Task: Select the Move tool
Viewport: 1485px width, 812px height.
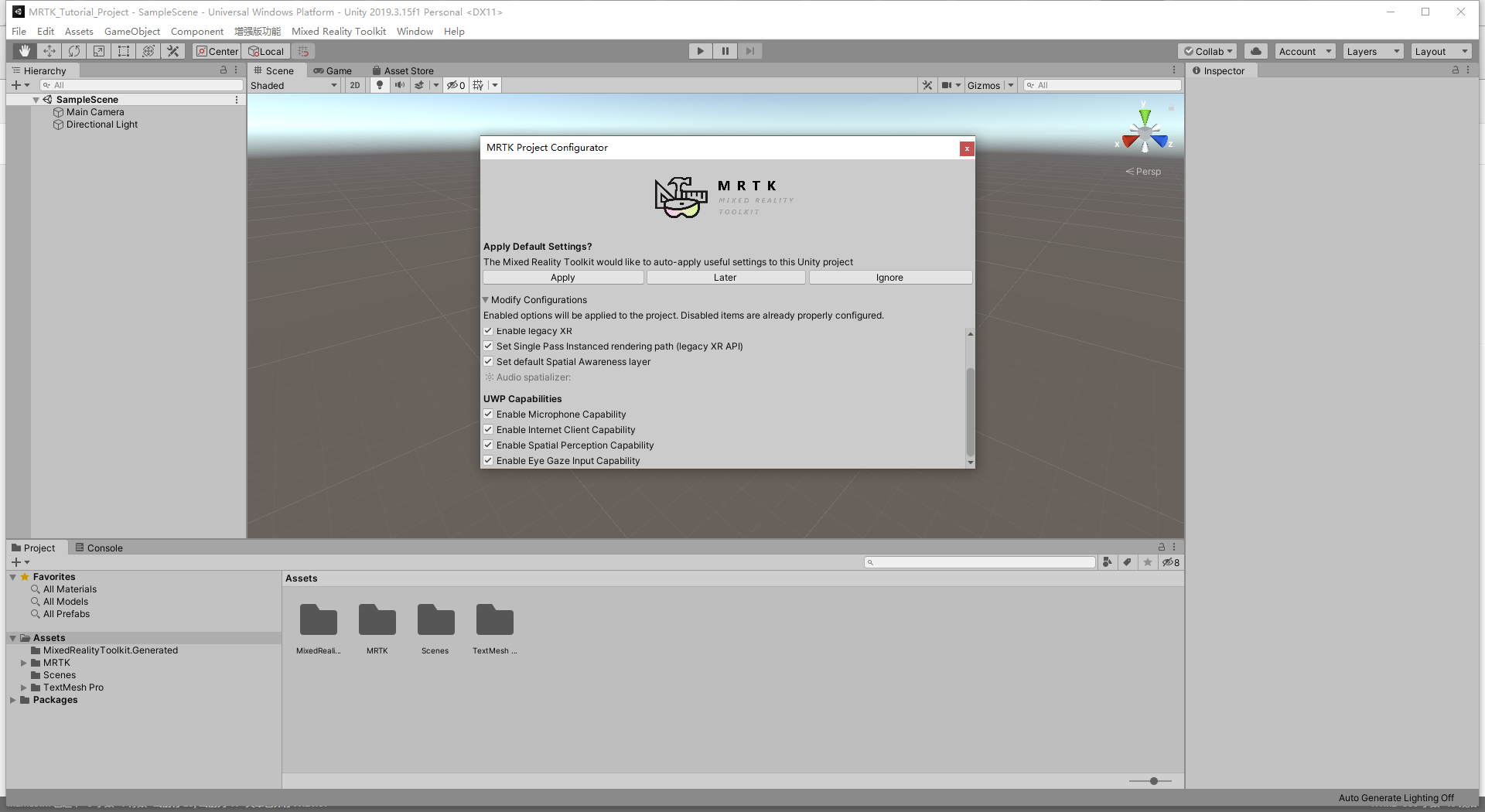Action: [49, 51]
